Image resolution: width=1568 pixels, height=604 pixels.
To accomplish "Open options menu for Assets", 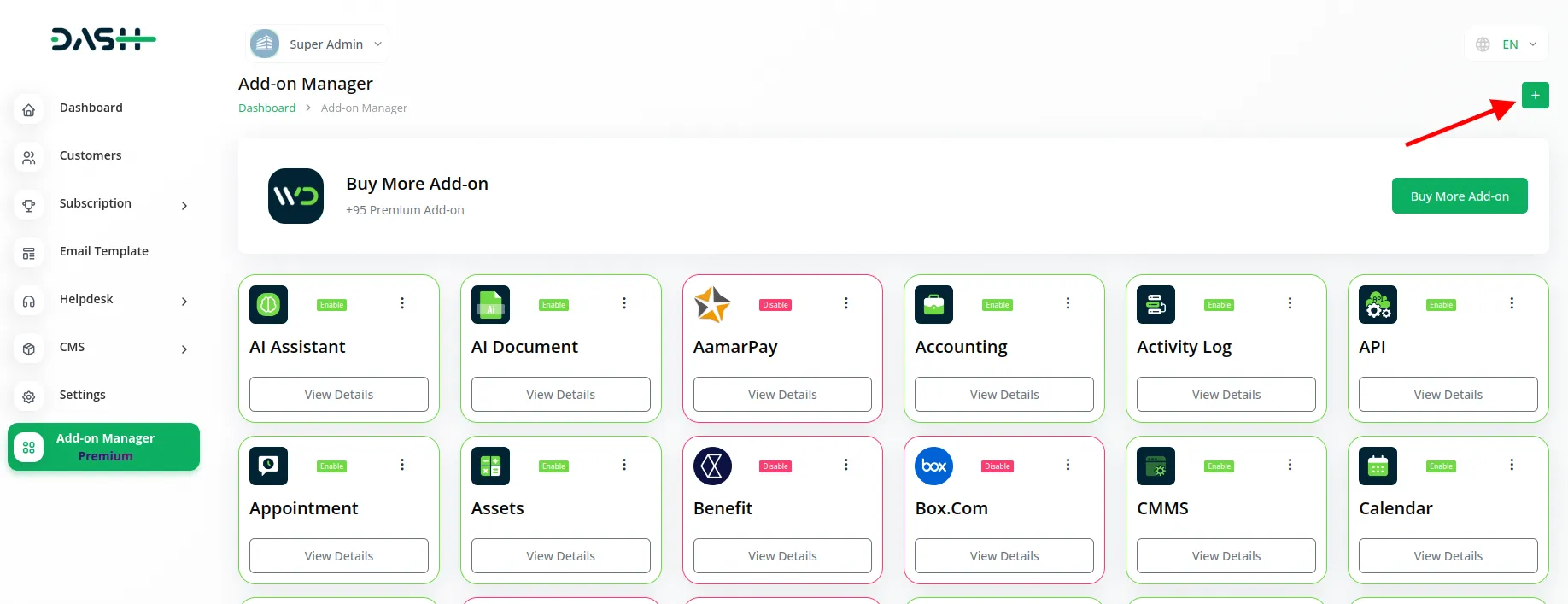I will click(x=624, y=465).
